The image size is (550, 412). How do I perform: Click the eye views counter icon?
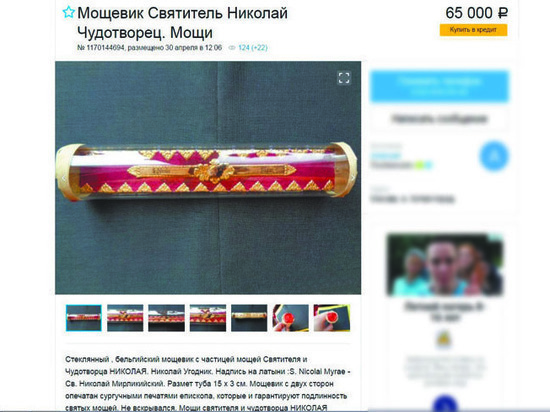[x=232, y=48]
